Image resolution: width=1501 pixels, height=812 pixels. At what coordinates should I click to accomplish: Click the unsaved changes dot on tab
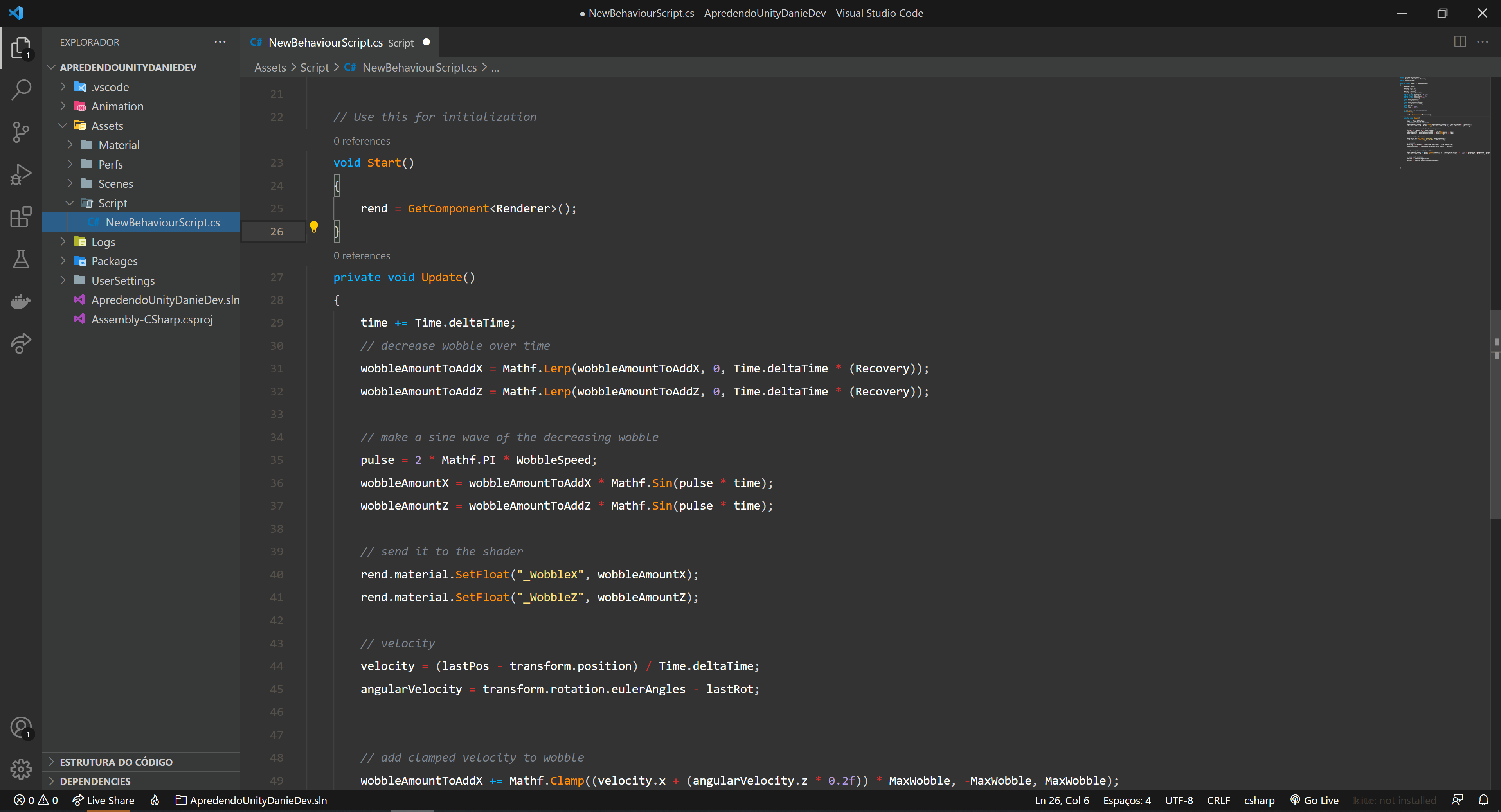pyautogui.click(x=425, y=42)
